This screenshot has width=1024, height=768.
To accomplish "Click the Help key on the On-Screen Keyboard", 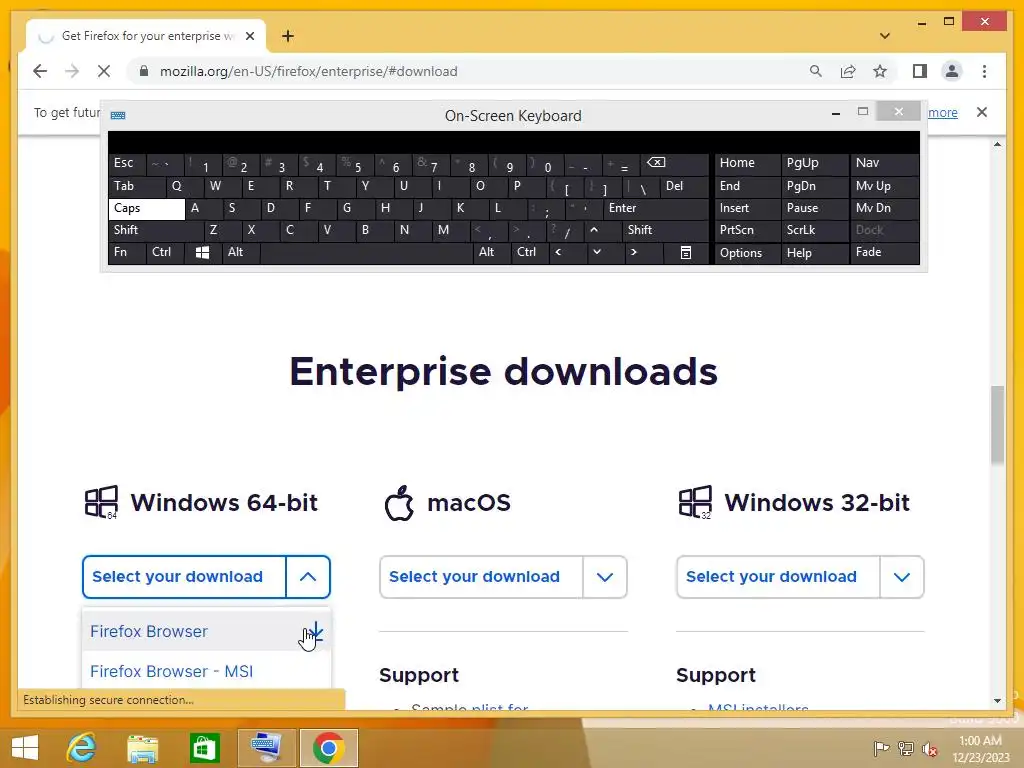I will pyautogui.click(x=814, y=253).
